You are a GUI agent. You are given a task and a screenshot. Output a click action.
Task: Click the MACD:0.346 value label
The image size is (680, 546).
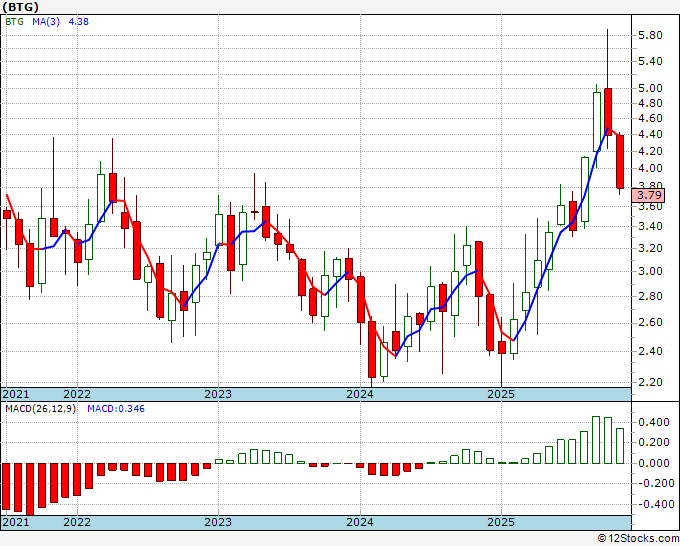(116, 409)
